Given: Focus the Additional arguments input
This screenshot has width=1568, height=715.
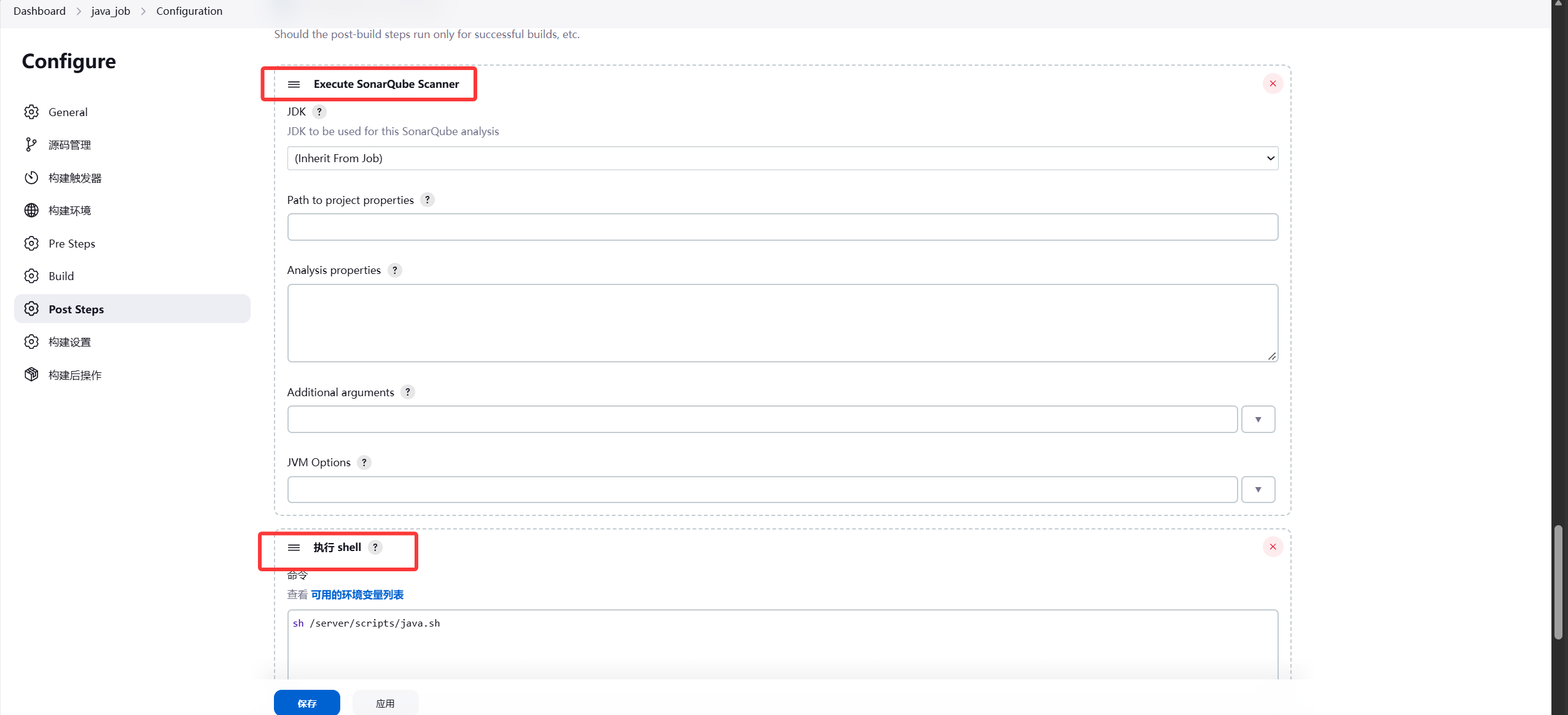Looking at the screenshot, I should click(762, 419).
